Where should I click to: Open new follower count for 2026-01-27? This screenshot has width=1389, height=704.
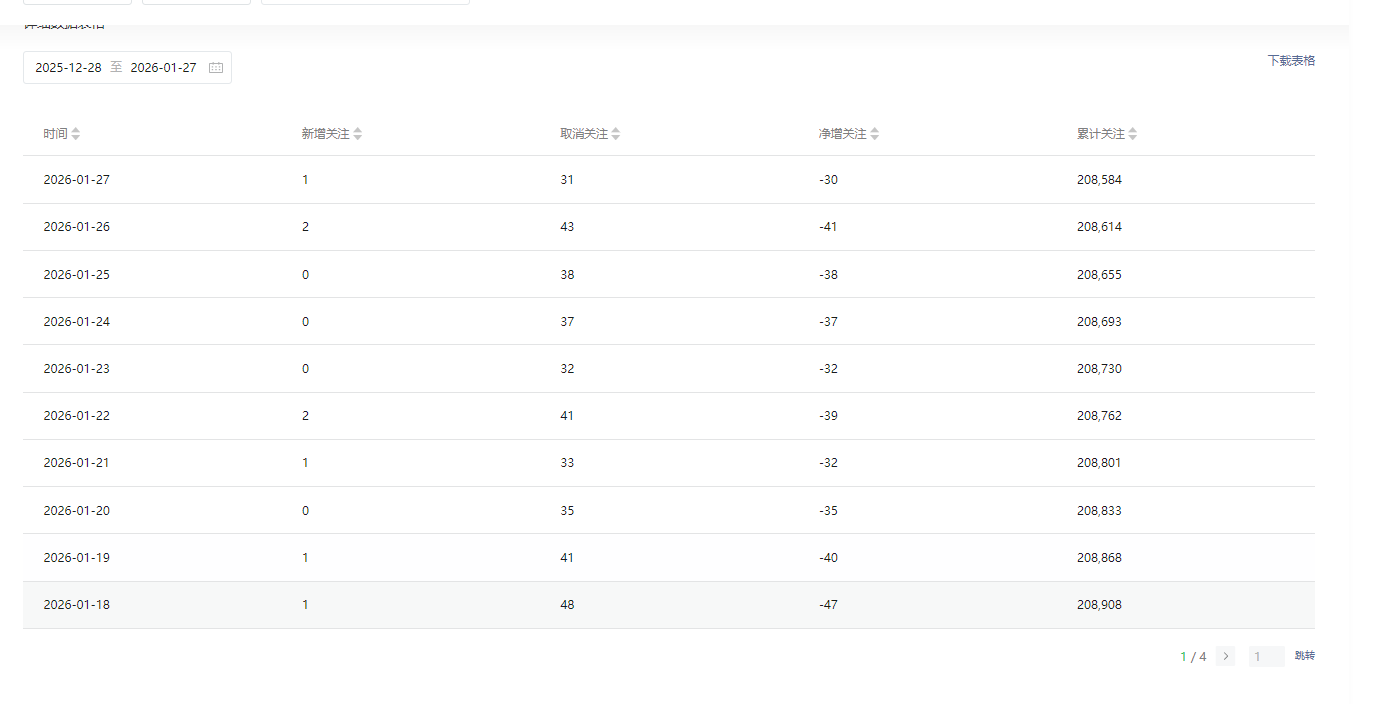coord(305,180)
